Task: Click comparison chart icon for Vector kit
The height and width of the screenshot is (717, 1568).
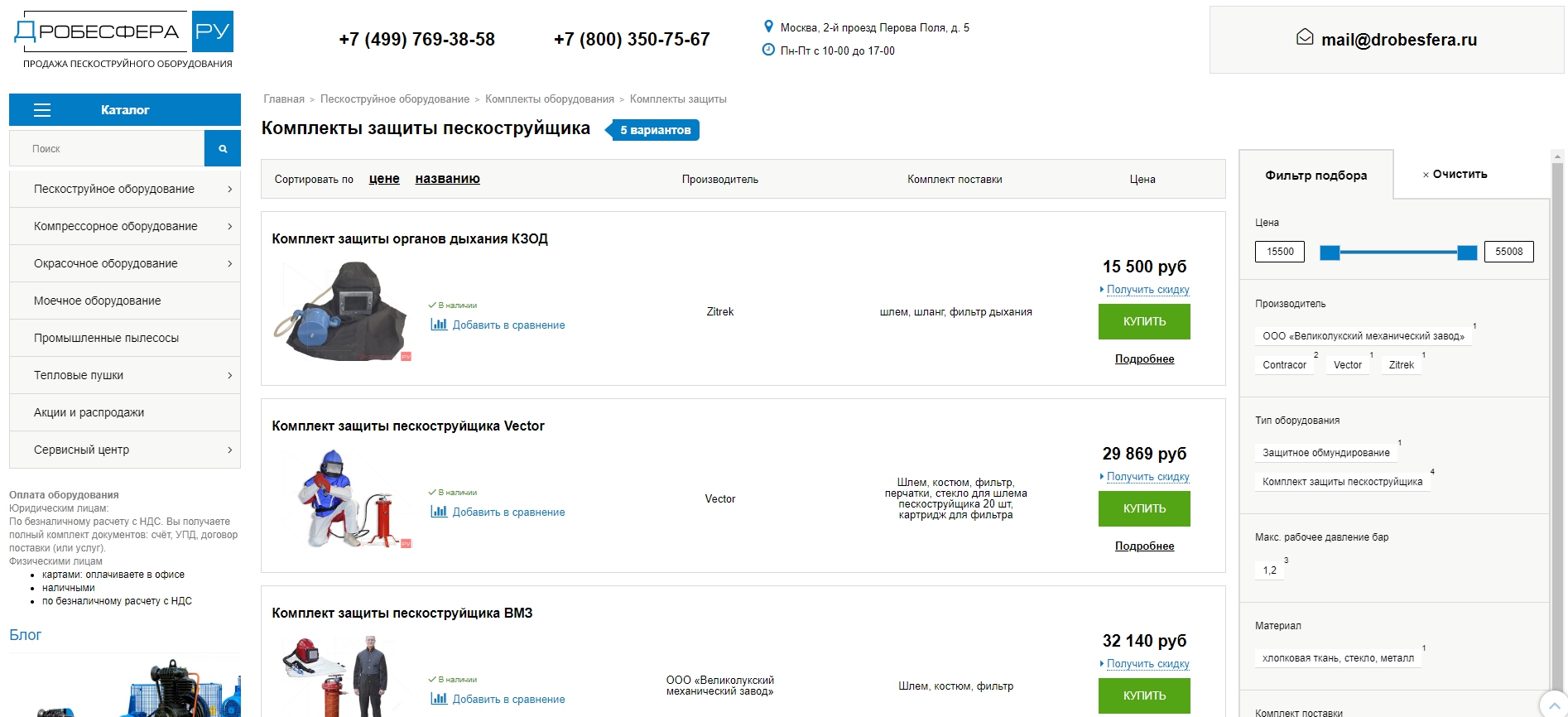Action: pyautogui.click(x=439, y=512)
